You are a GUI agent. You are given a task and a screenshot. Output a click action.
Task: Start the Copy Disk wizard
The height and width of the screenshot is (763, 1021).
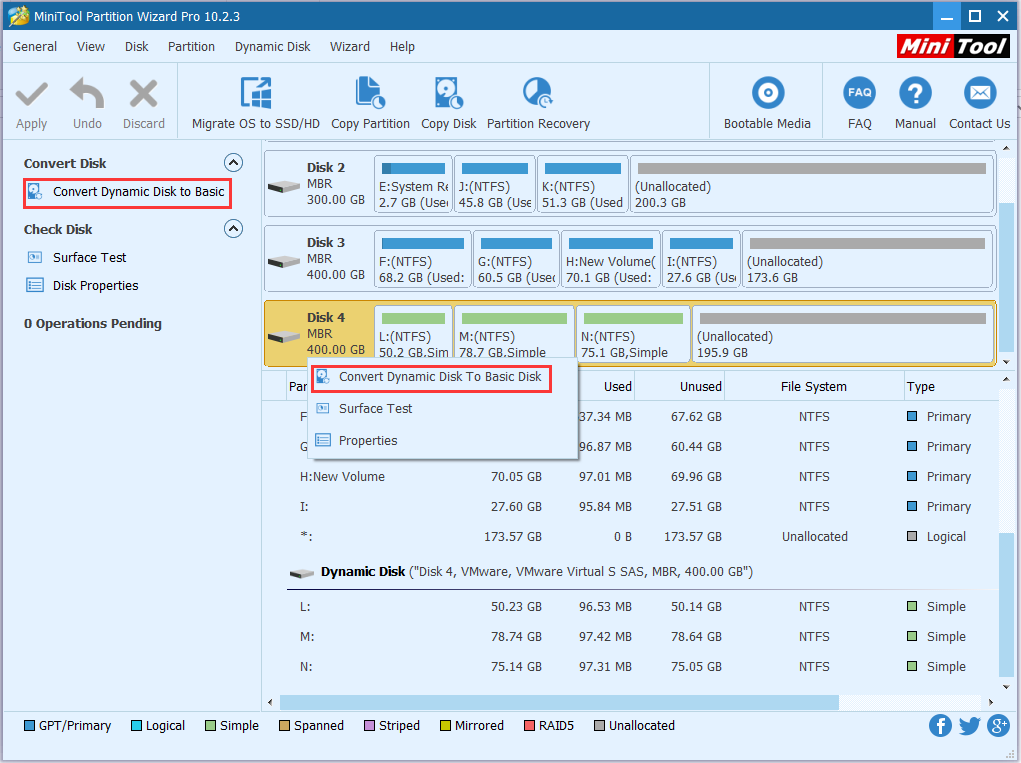point(449,104)
